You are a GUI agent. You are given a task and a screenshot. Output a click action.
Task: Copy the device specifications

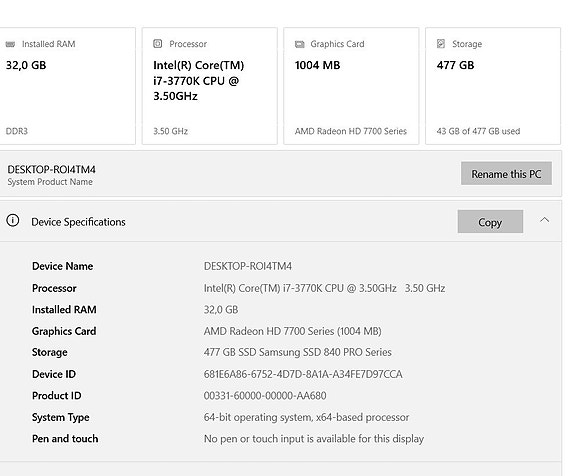coord(490,221)
